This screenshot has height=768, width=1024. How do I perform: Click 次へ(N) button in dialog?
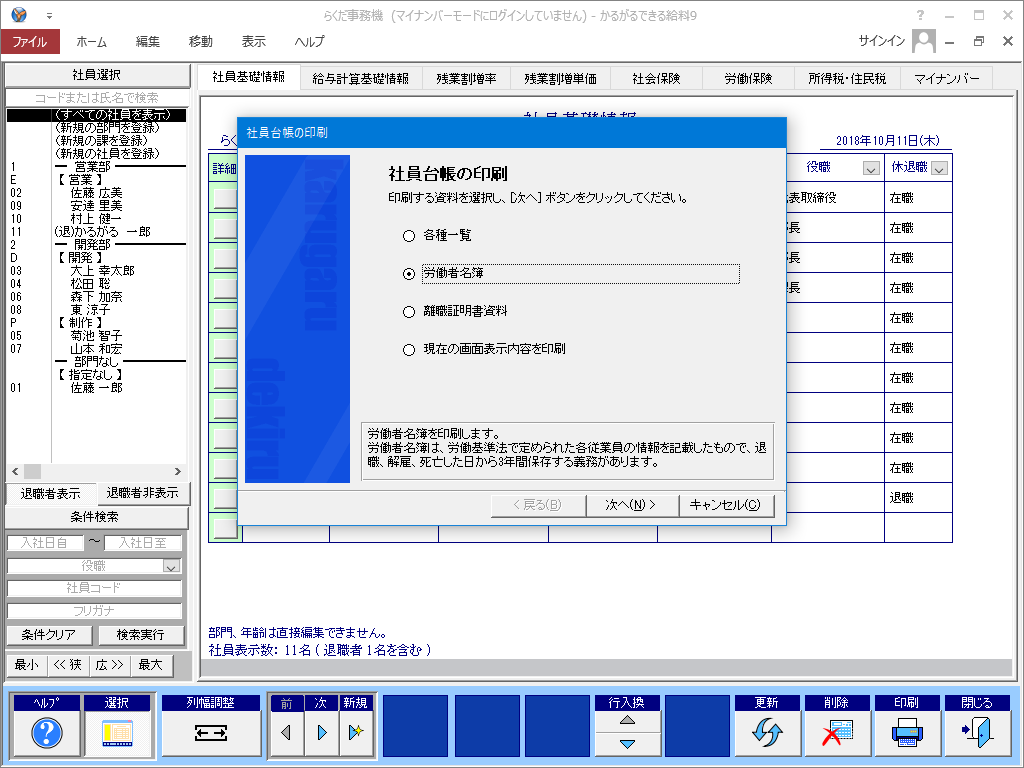(631, 505)
